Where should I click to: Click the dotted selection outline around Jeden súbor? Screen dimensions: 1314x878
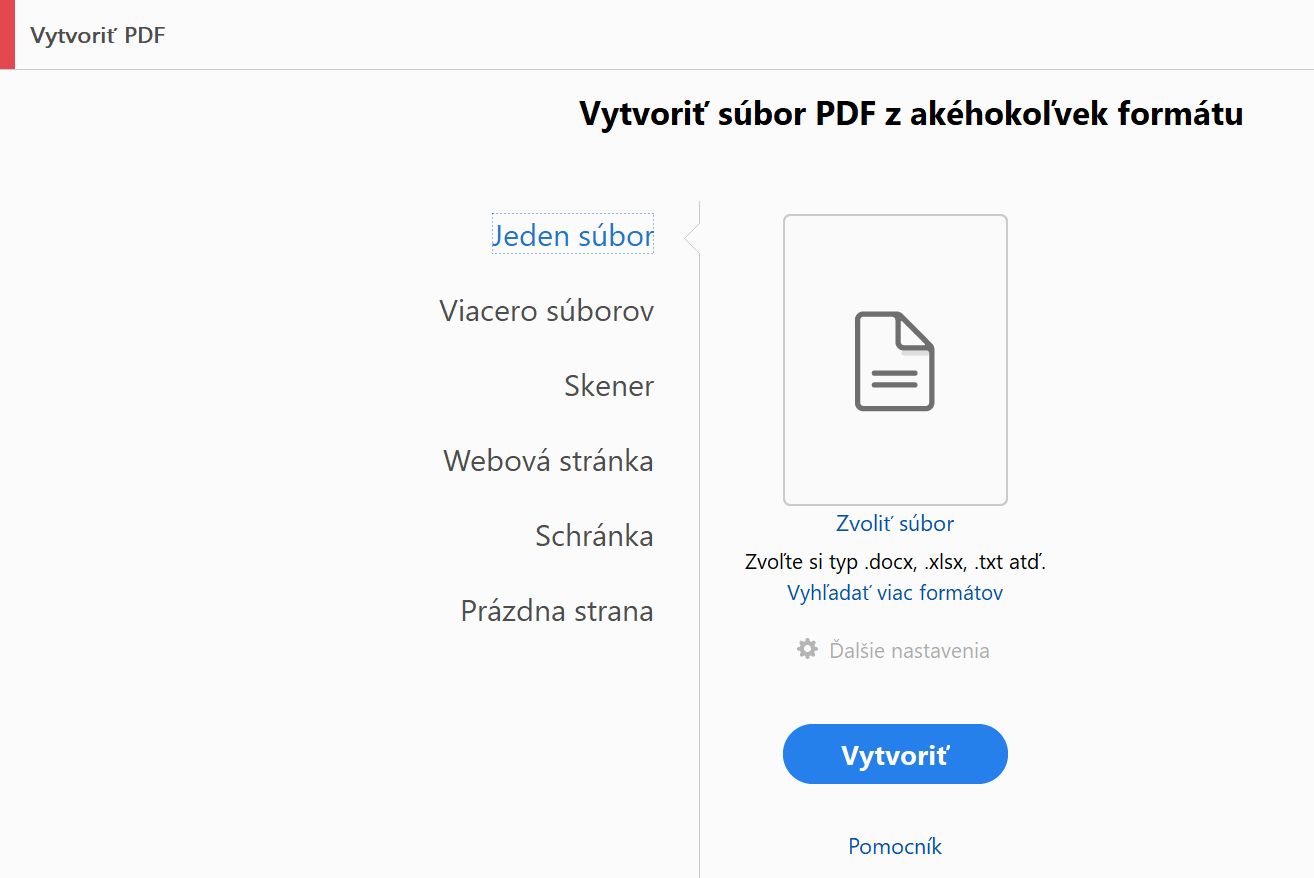click(x=571, y=235)
